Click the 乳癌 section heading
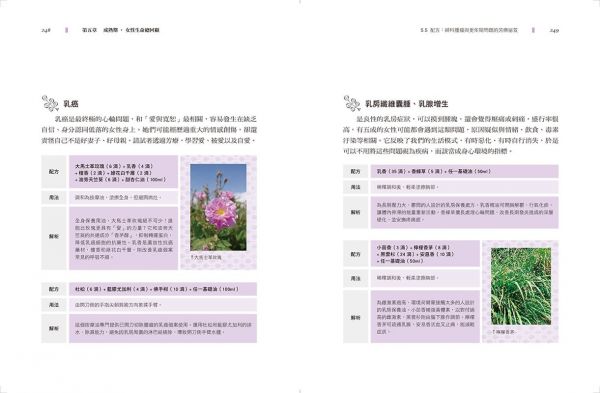 (x=71, y=104)
